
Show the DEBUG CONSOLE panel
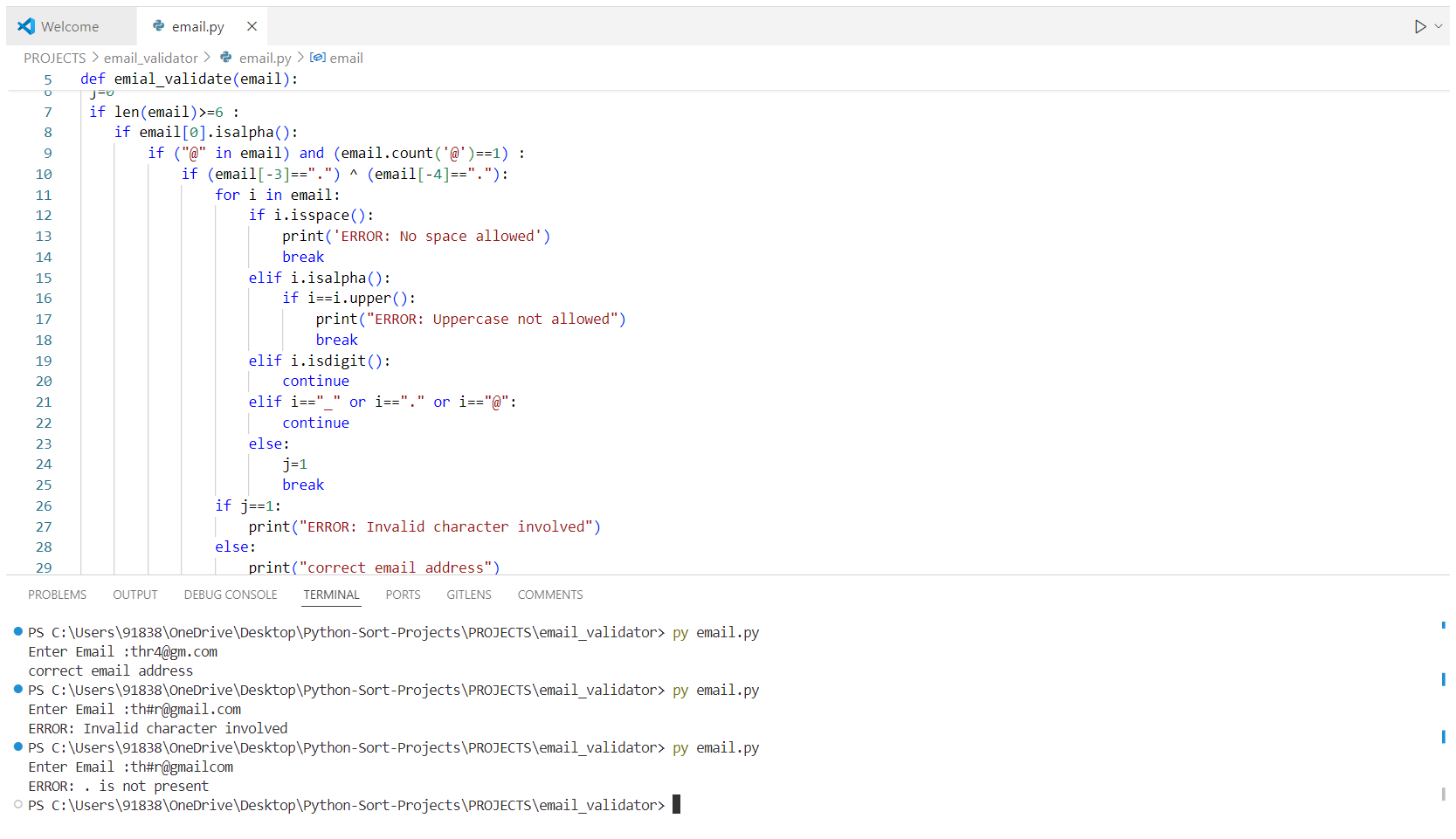[x=231, y=595]
